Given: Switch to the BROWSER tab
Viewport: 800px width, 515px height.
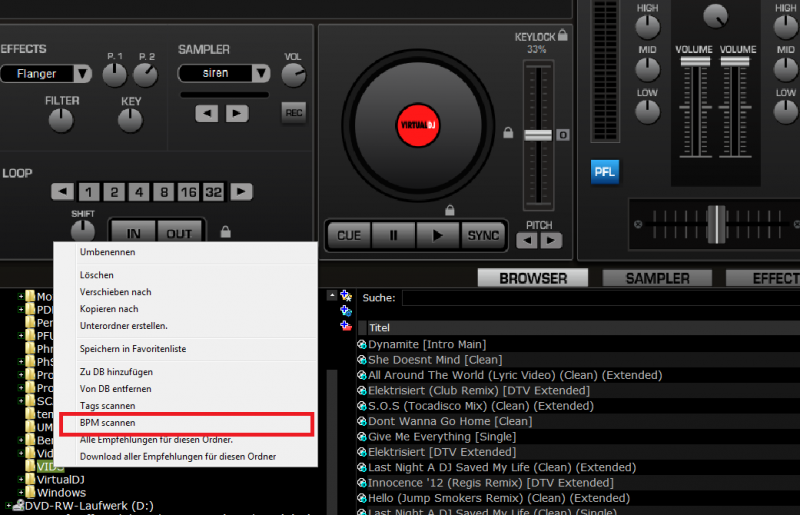Looking at the screenshot, I should 533,278.
